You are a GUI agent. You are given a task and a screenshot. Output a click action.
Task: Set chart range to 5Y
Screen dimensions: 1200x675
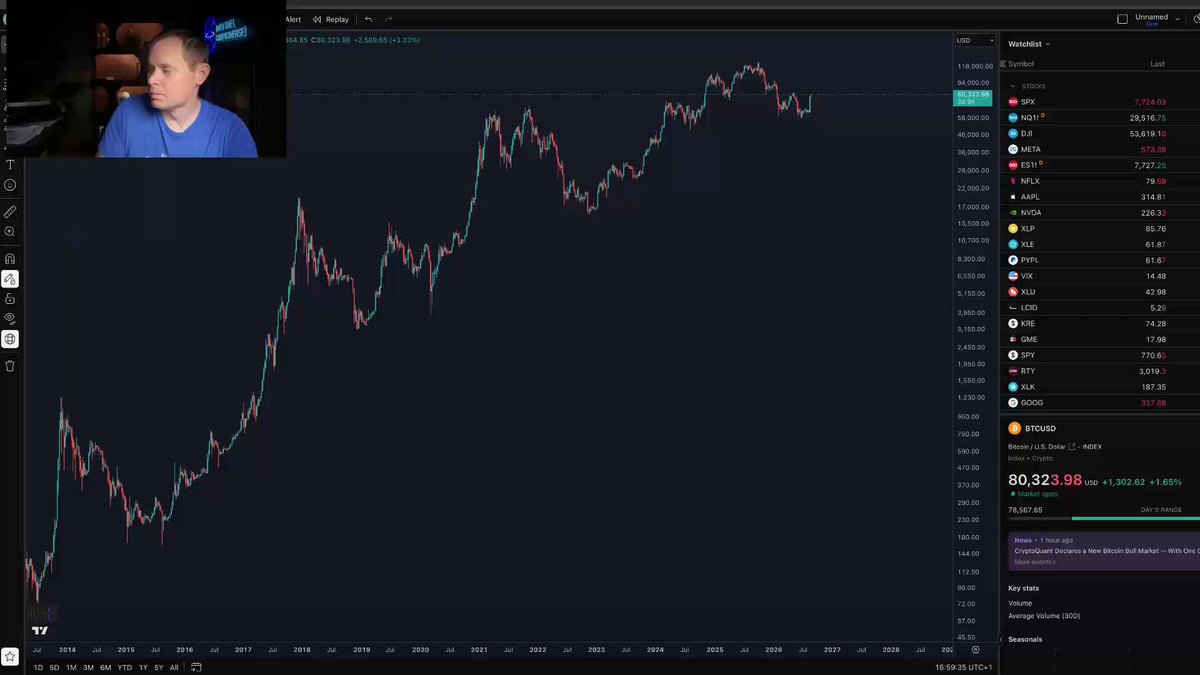(159, 667)
